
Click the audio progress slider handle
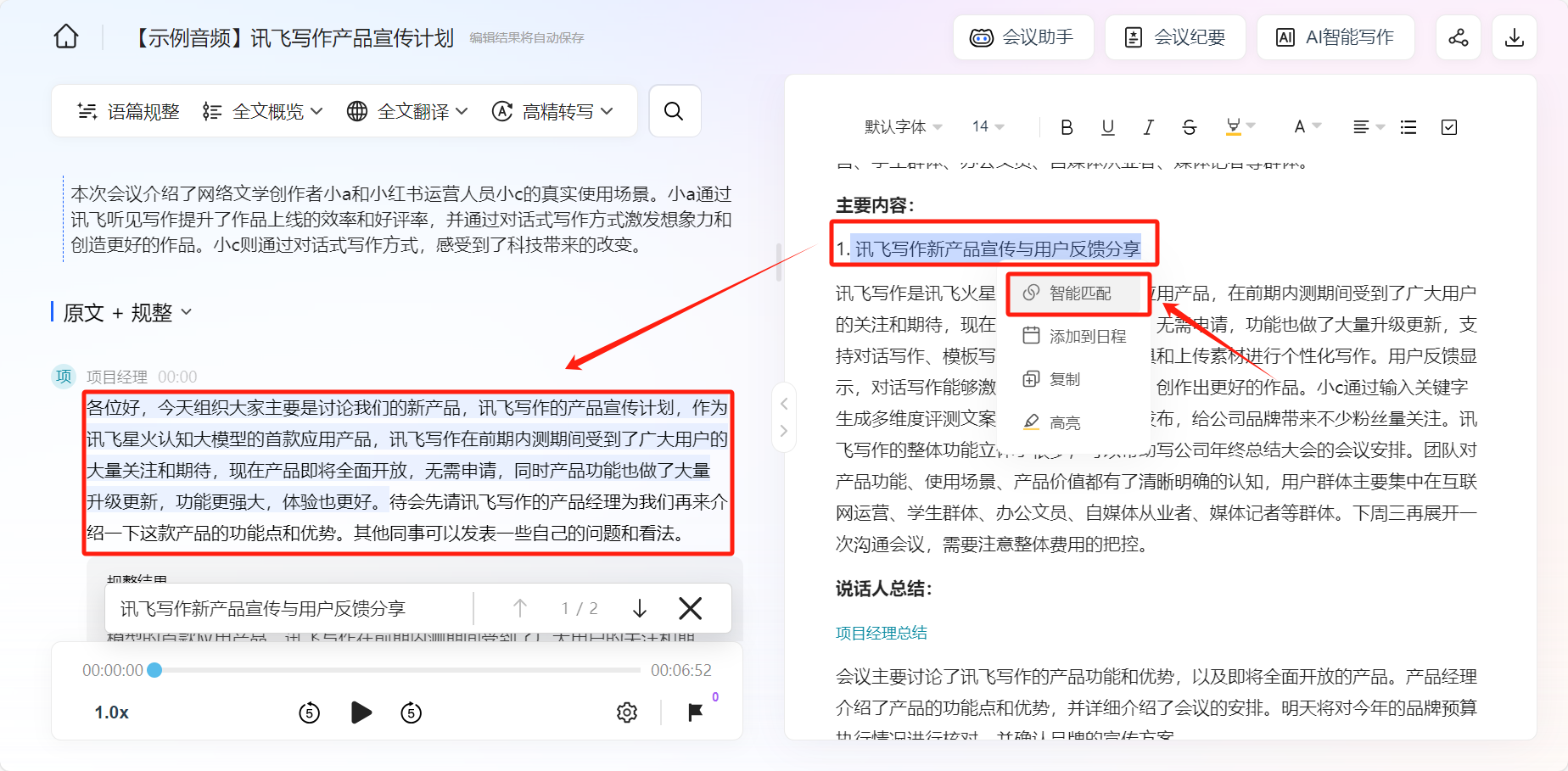pos(154,670)
